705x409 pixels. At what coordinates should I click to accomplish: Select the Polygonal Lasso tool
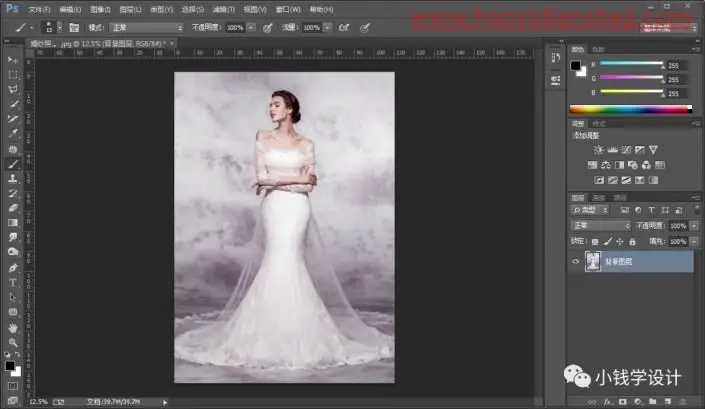13,89
